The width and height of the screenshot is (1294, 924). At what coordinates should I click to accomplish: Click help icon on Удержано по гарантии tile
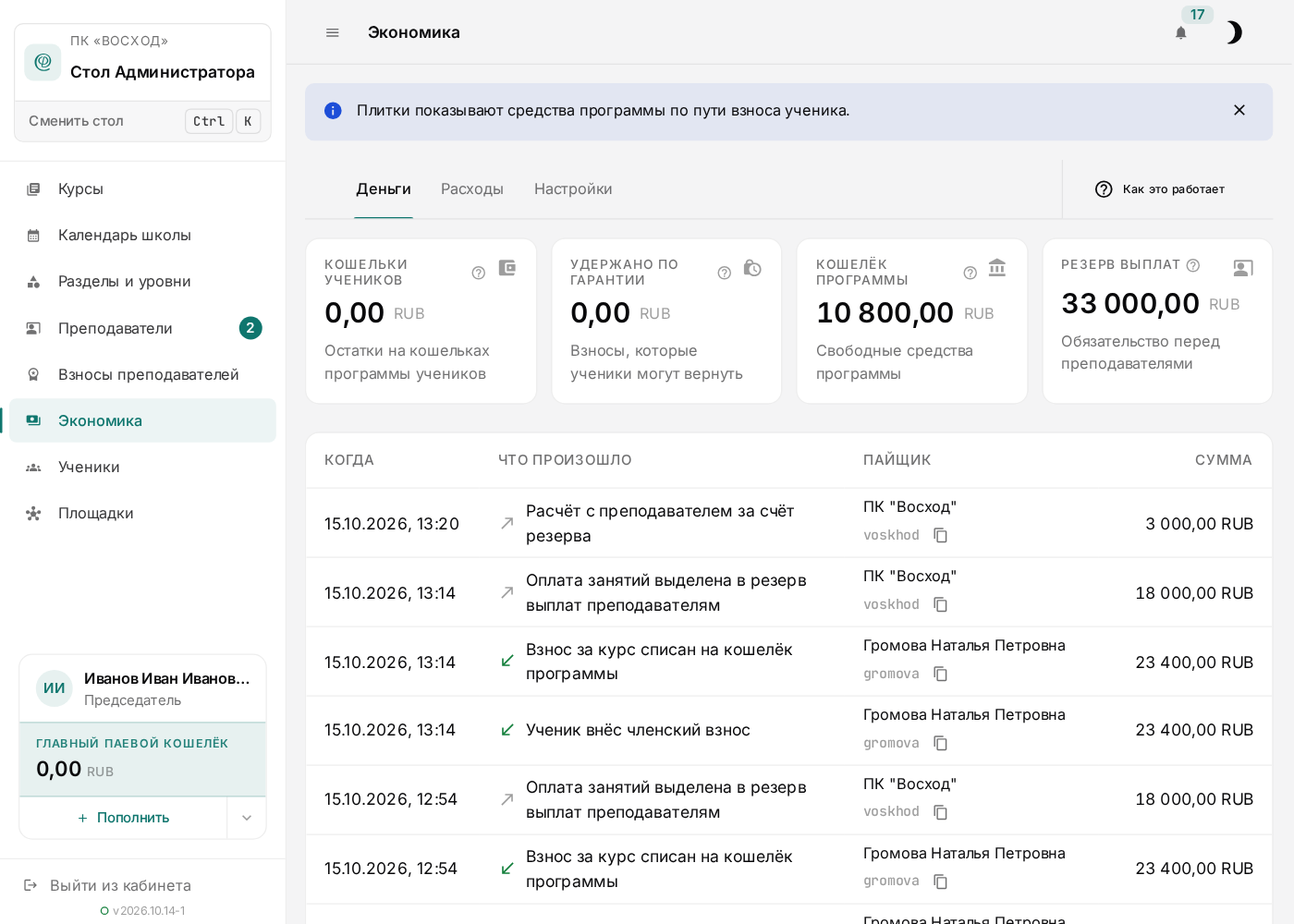click(725, 273)
